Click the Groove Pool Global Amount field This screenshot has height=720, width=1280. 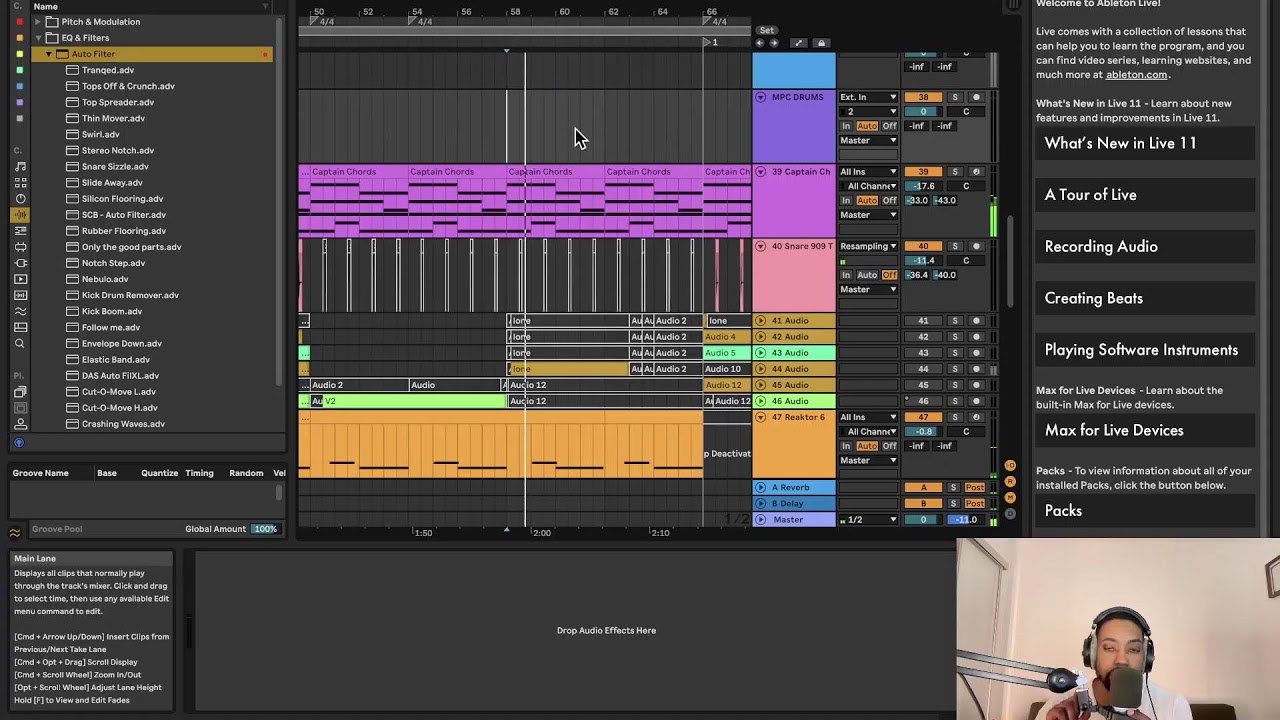click(x=265, y=529)
